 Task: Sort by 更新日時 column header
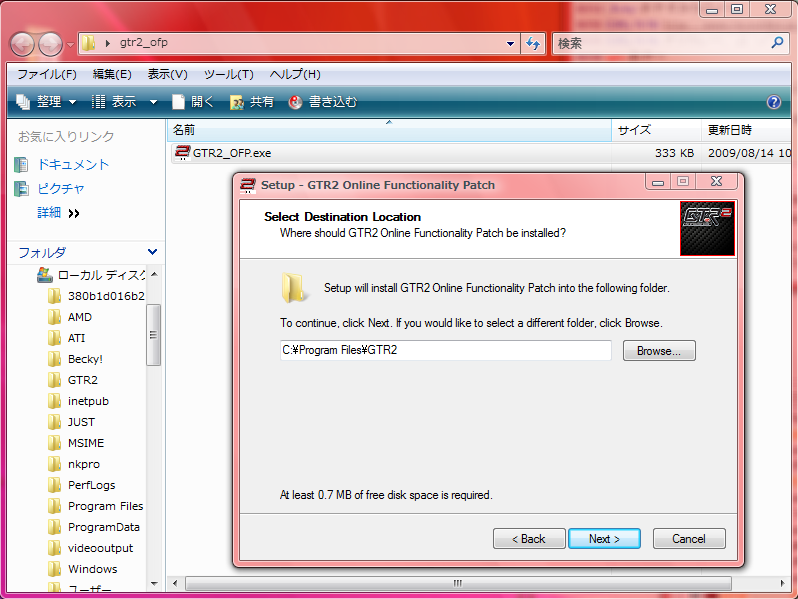[747, 130]
